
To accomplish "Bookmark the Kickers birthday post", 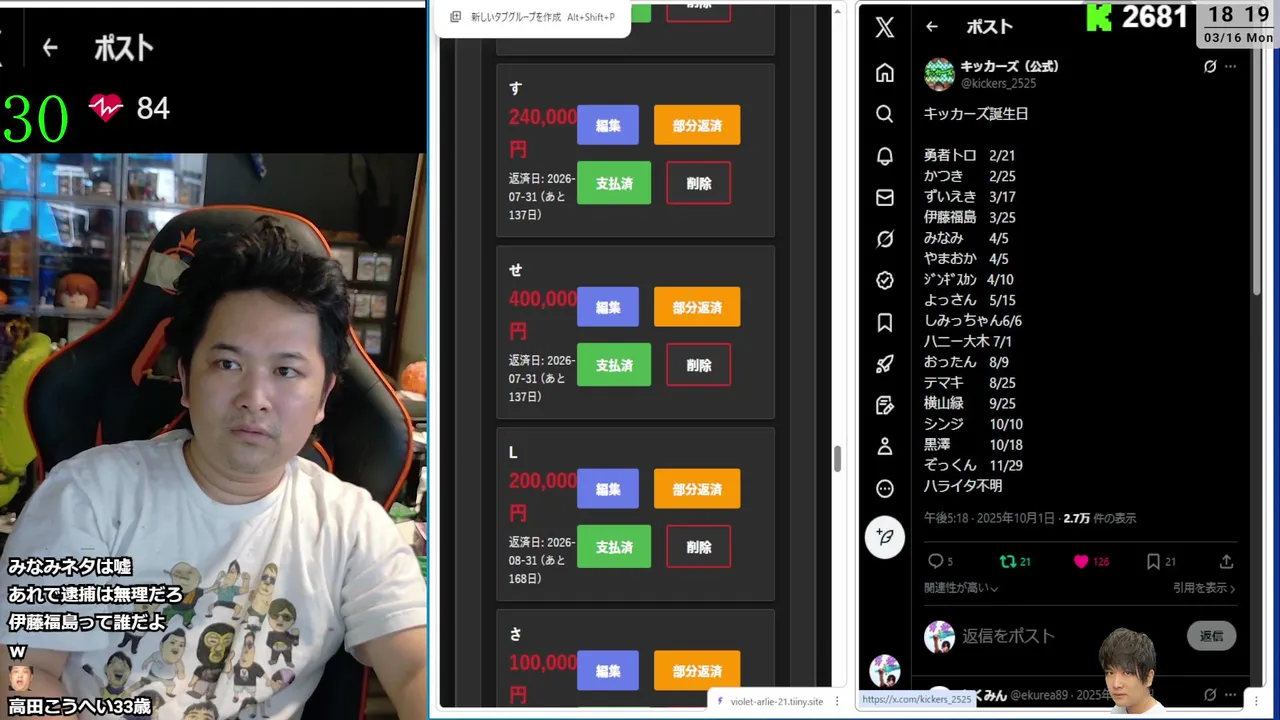I will coord(1160,561).
